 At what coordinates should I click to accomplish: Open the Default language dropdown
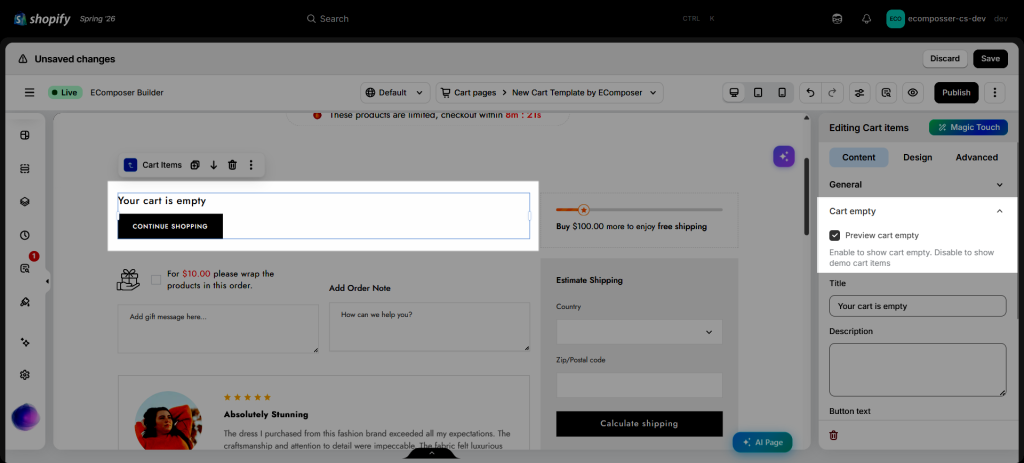(x=395, y=93)
